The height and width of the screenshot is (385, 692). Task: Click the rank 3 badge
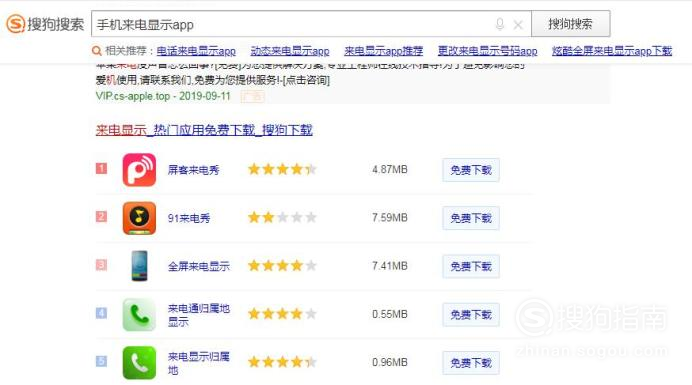pyautogui.click(x=102, y=265)
